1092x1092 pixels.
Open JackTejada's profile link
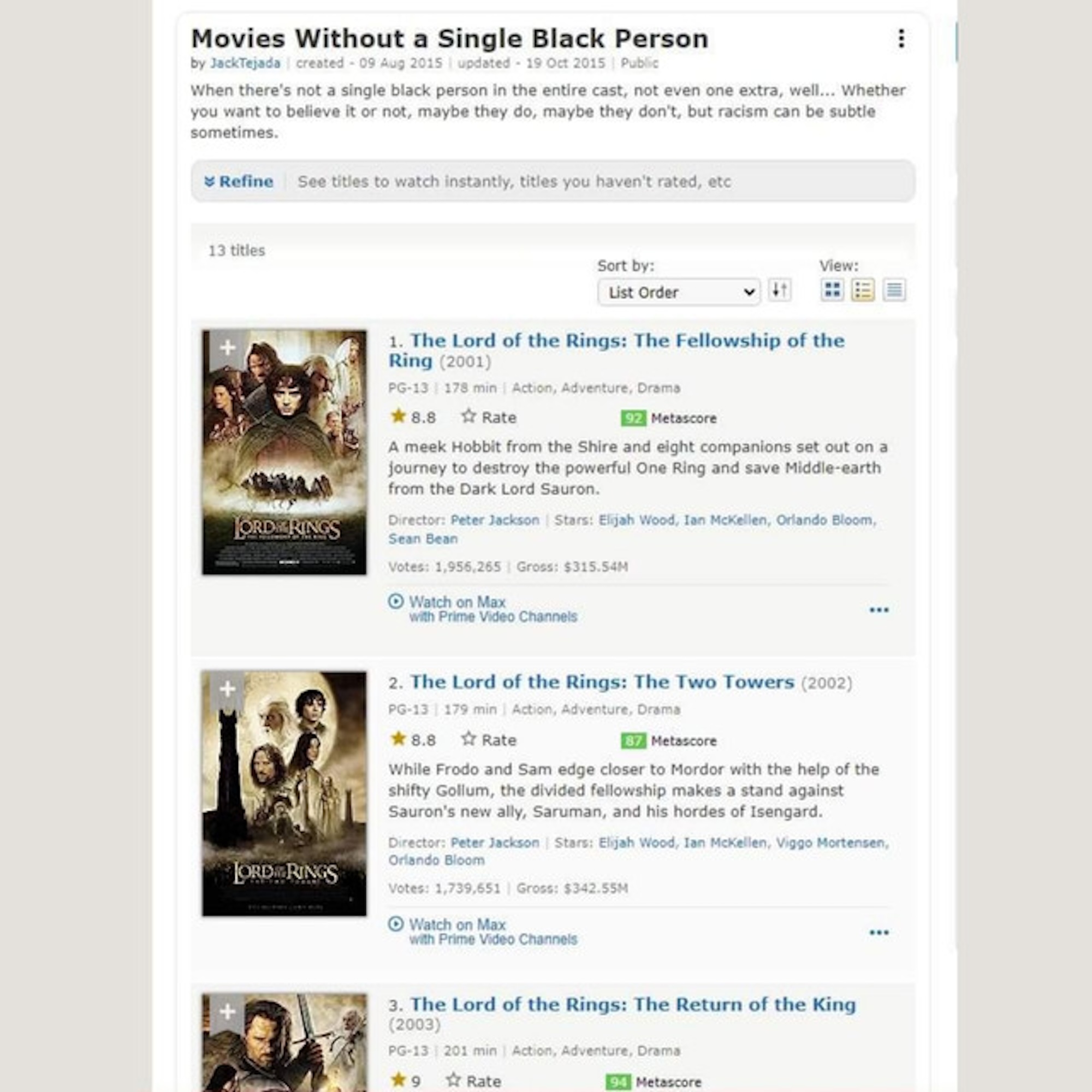point(245,63)
